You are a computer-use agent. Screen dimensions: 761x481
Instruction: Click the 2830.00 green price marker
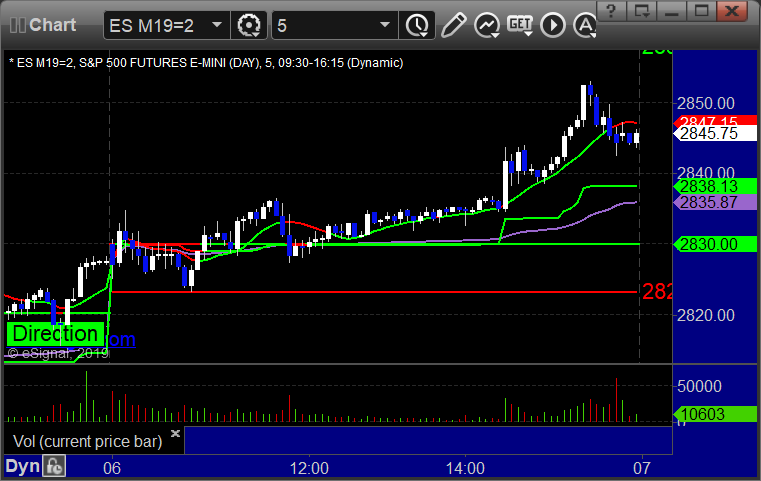click(708, 244)
